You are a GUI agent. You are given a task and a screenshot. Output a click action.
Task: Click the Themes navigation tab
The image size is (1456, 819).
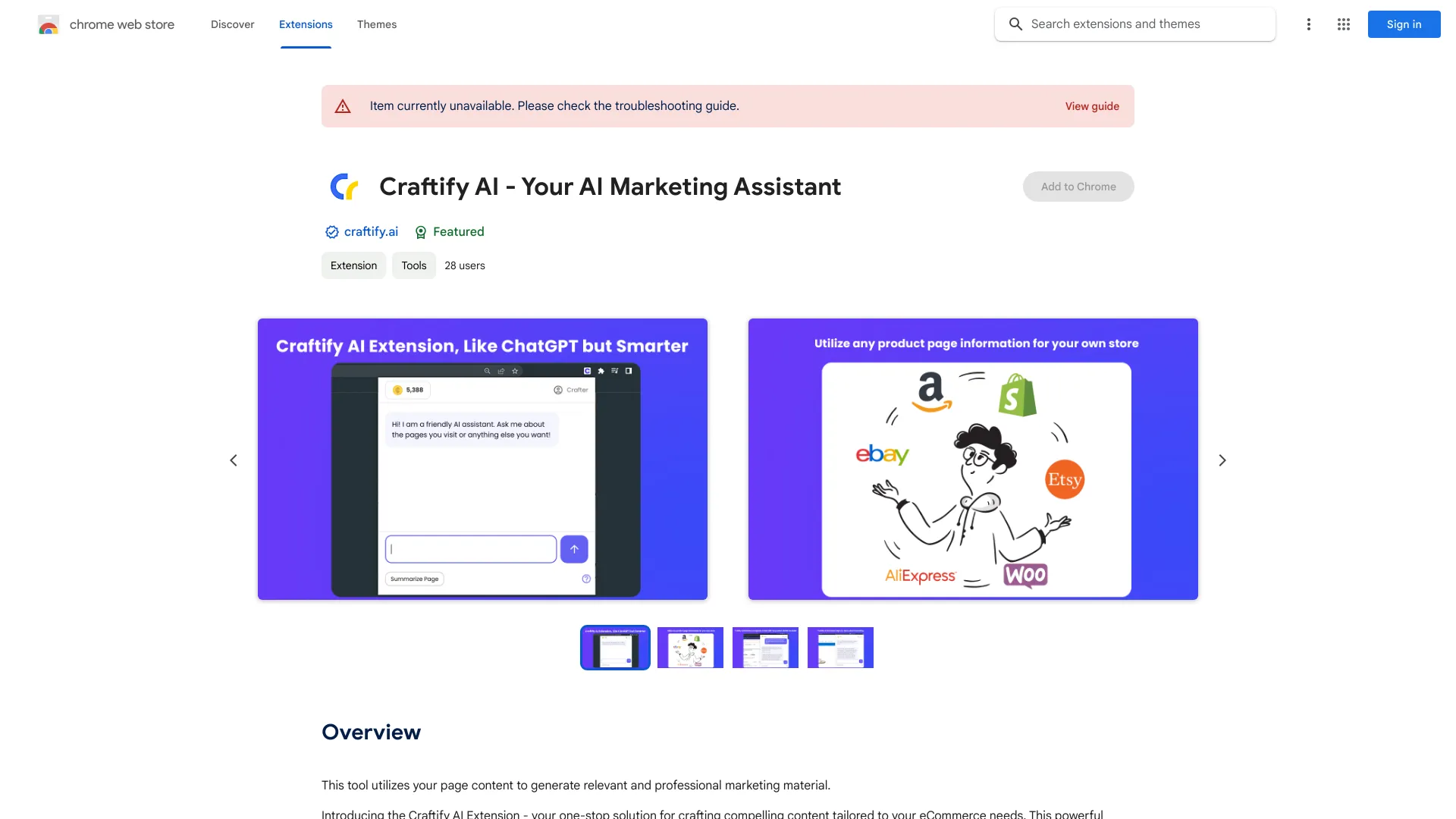[377, 24]
